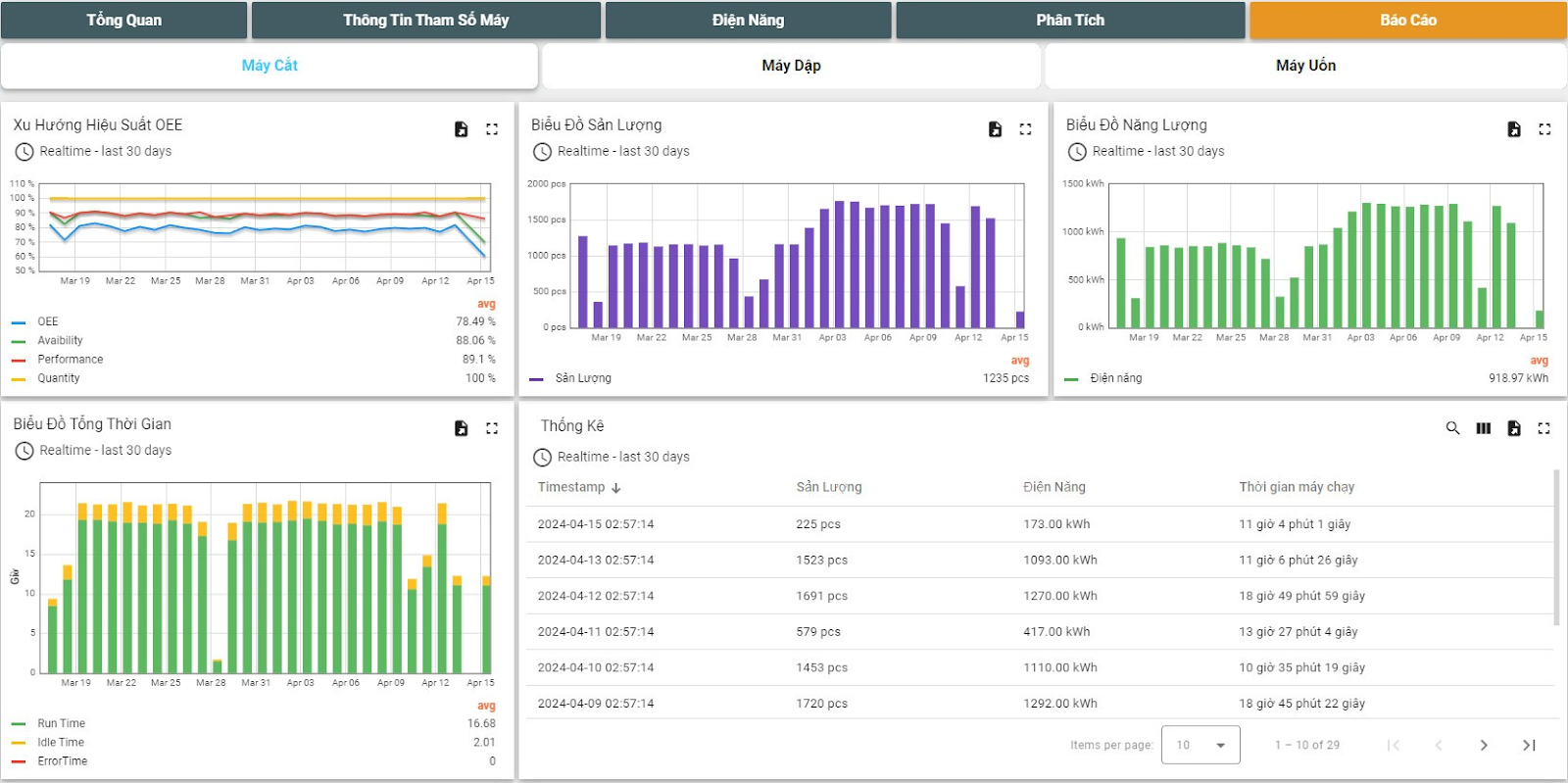
Task: Select row 2024-04-09 02:57:14
Action: 1040,704
